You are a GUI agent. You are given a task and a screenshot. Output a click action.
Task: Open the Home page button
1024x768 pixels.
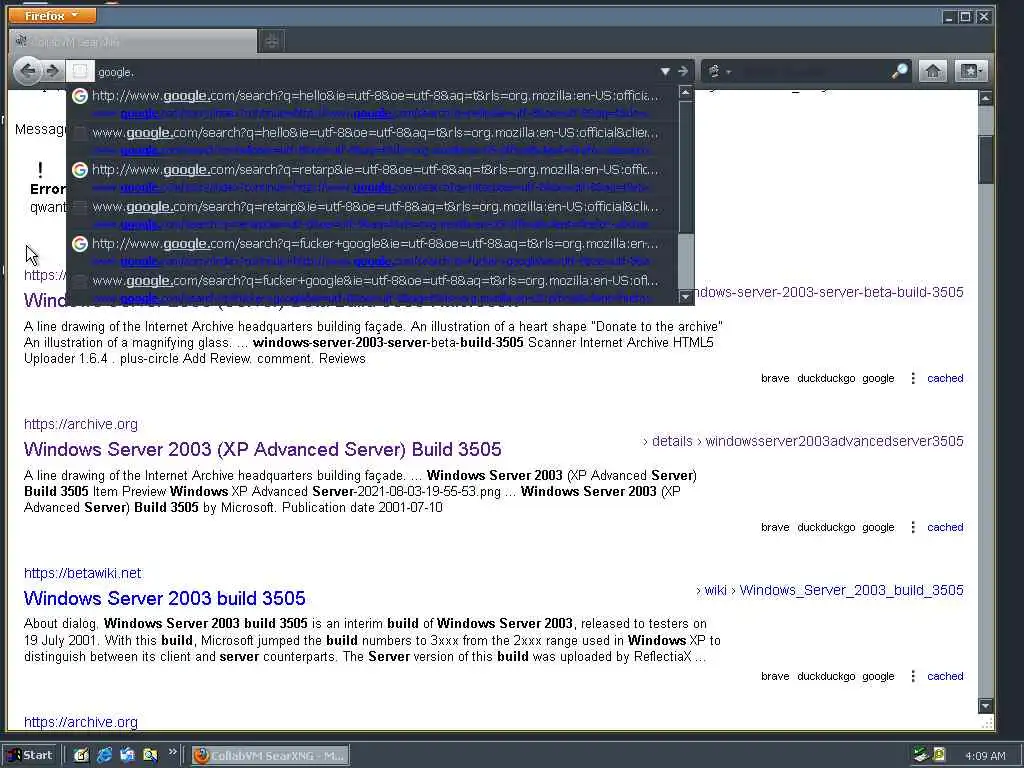[x=933, y=71]
